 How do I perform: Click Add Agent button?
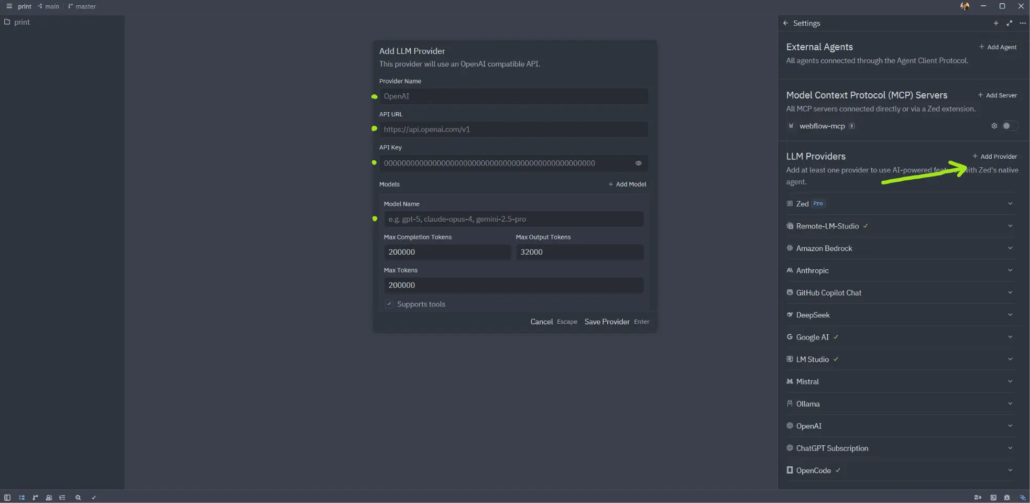(x=998, y=47)
